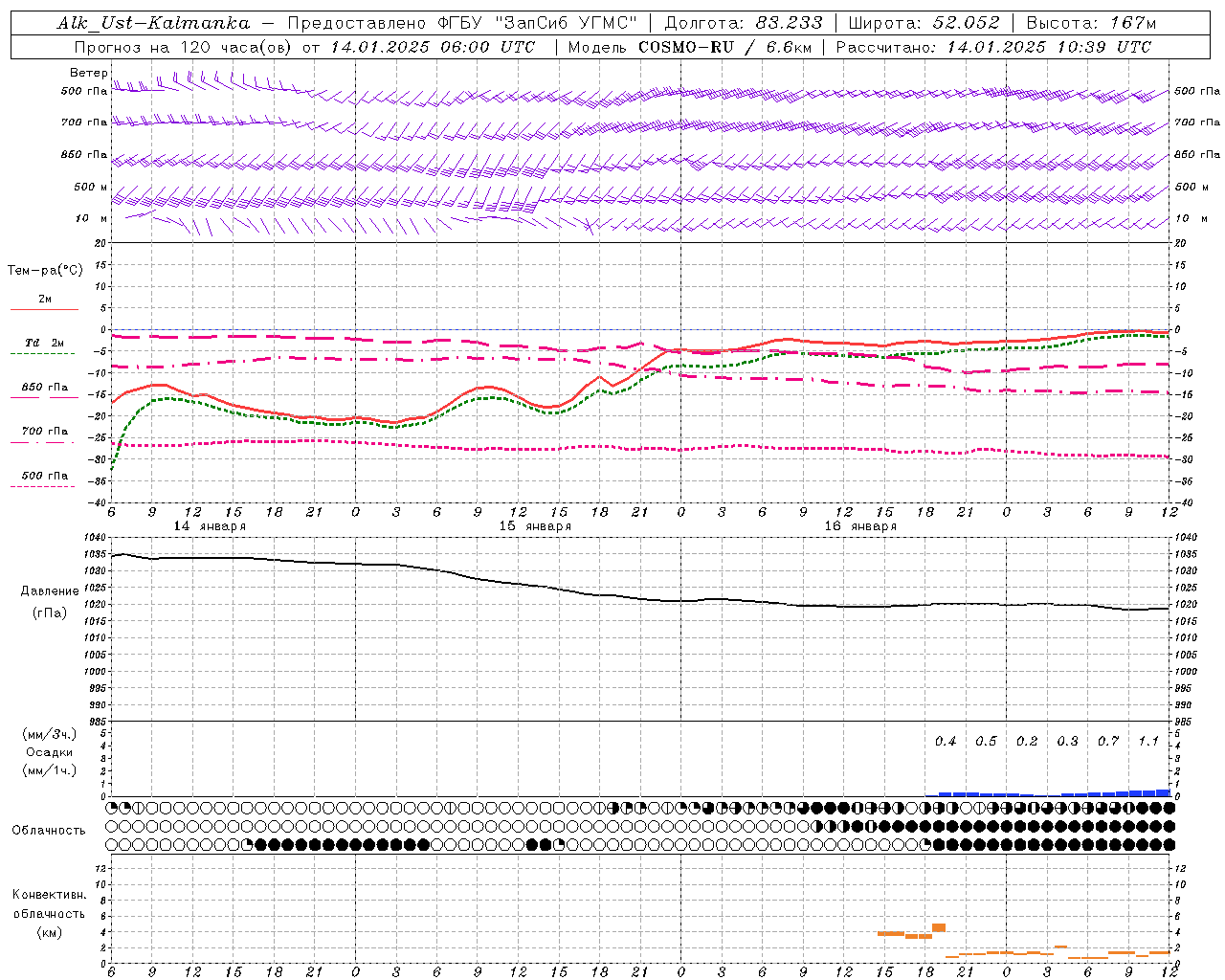The image size is (1225, 980).
Task: Click dashed line sample under Td 2м legend
Action: click(x=42, y=354)
